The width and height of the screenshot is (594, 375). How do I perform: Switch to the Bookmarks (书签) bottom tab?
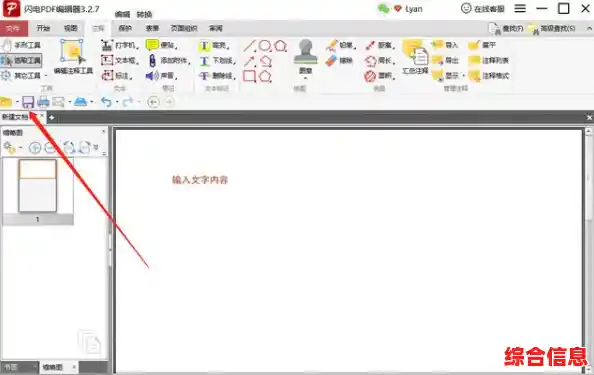coord(11,367)
